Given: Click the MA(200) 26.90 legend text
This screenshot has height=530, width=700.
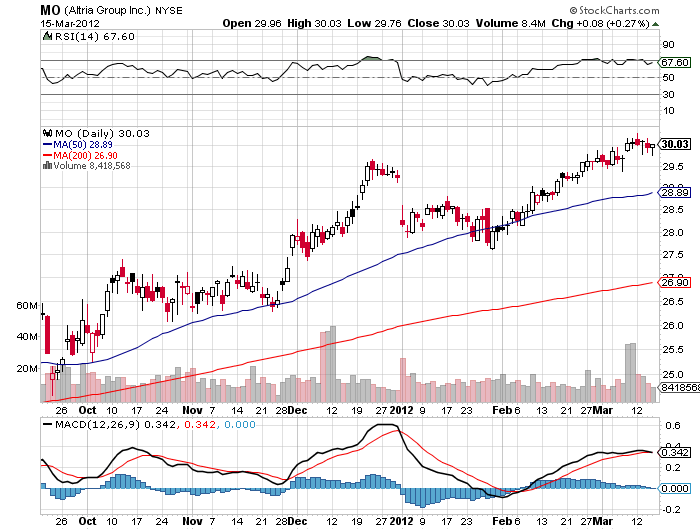Looking at the screenshot, I should (x=86, y=155).
